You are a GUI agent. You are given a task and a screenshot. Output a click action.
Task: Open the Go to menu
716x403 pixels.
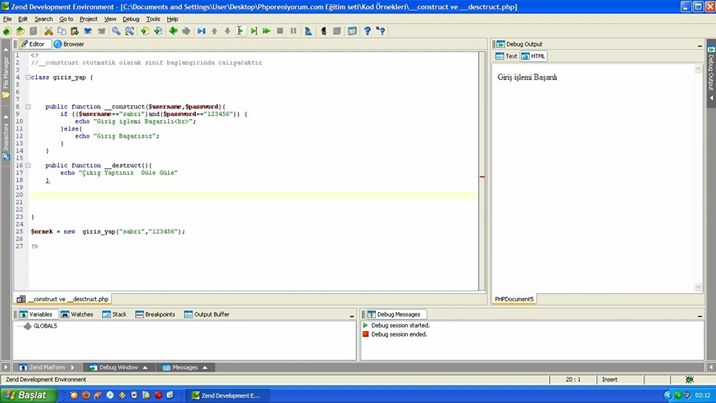pos(66,19)
